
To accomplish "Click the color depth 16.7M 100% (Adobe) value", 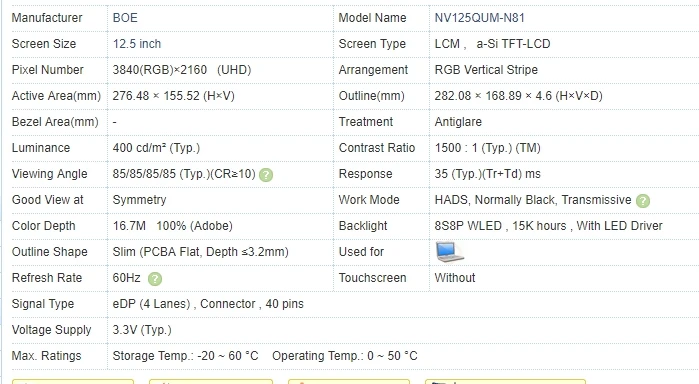I will 173,226.
